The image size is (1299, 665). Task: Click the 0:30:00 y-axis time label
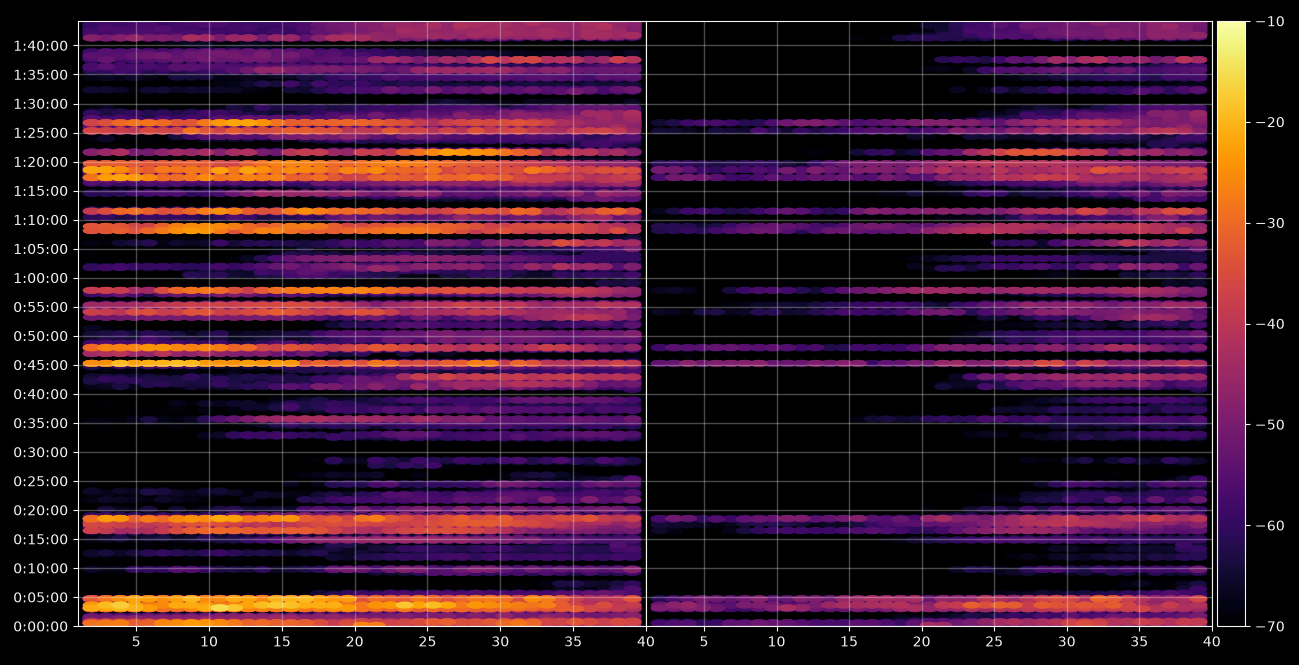point(41,452)
